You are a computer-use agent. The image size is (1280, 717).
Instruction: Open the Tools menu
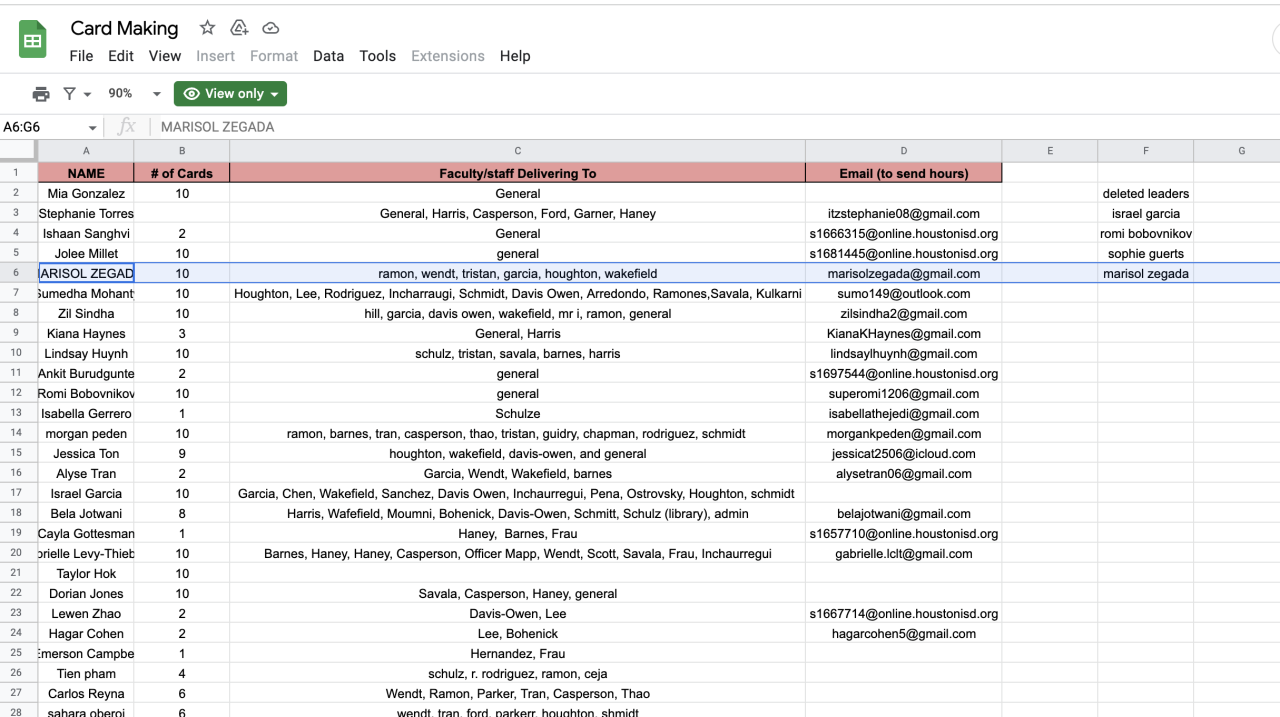point(377,56)
